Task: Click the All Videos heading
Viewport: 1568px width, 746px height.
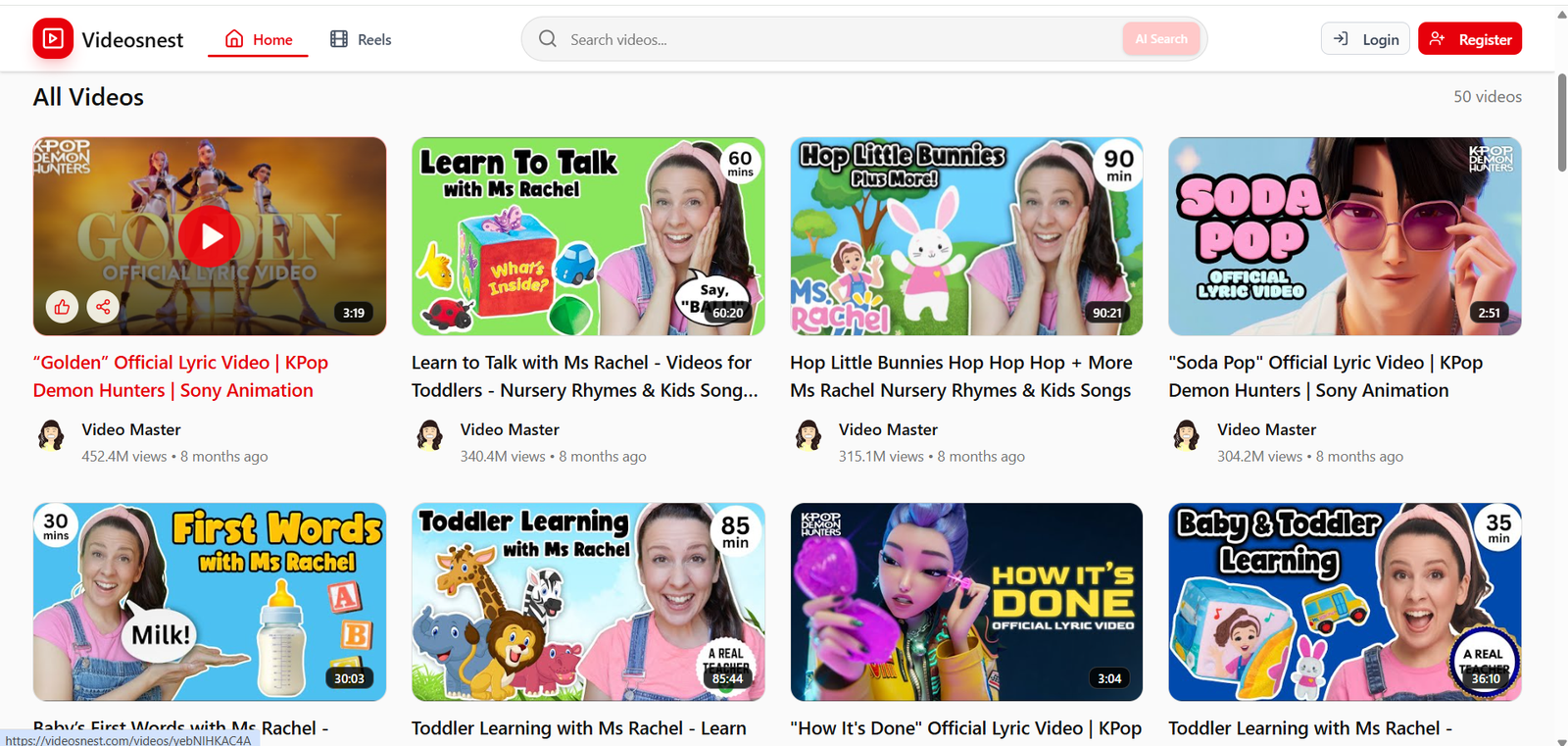Action: point(88,97)
